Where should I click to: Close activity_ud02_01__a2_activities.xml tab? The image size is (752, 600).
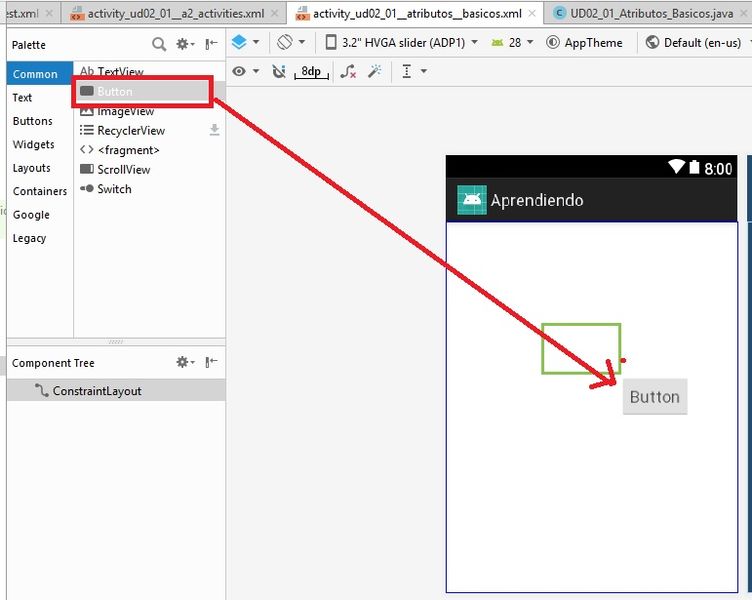(x=275, y=13)
